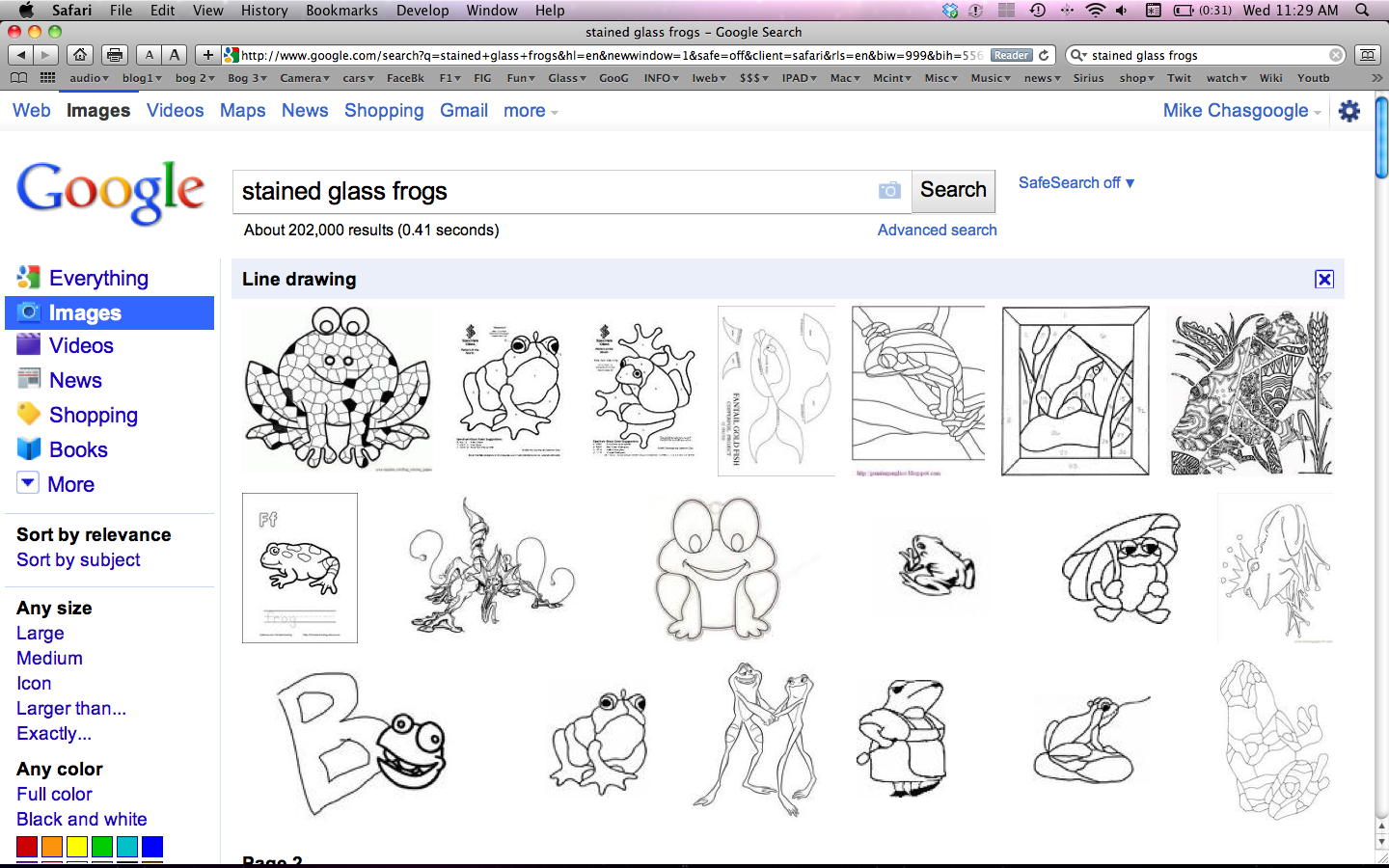Switch to the Web tab in Google

[32, 111]
